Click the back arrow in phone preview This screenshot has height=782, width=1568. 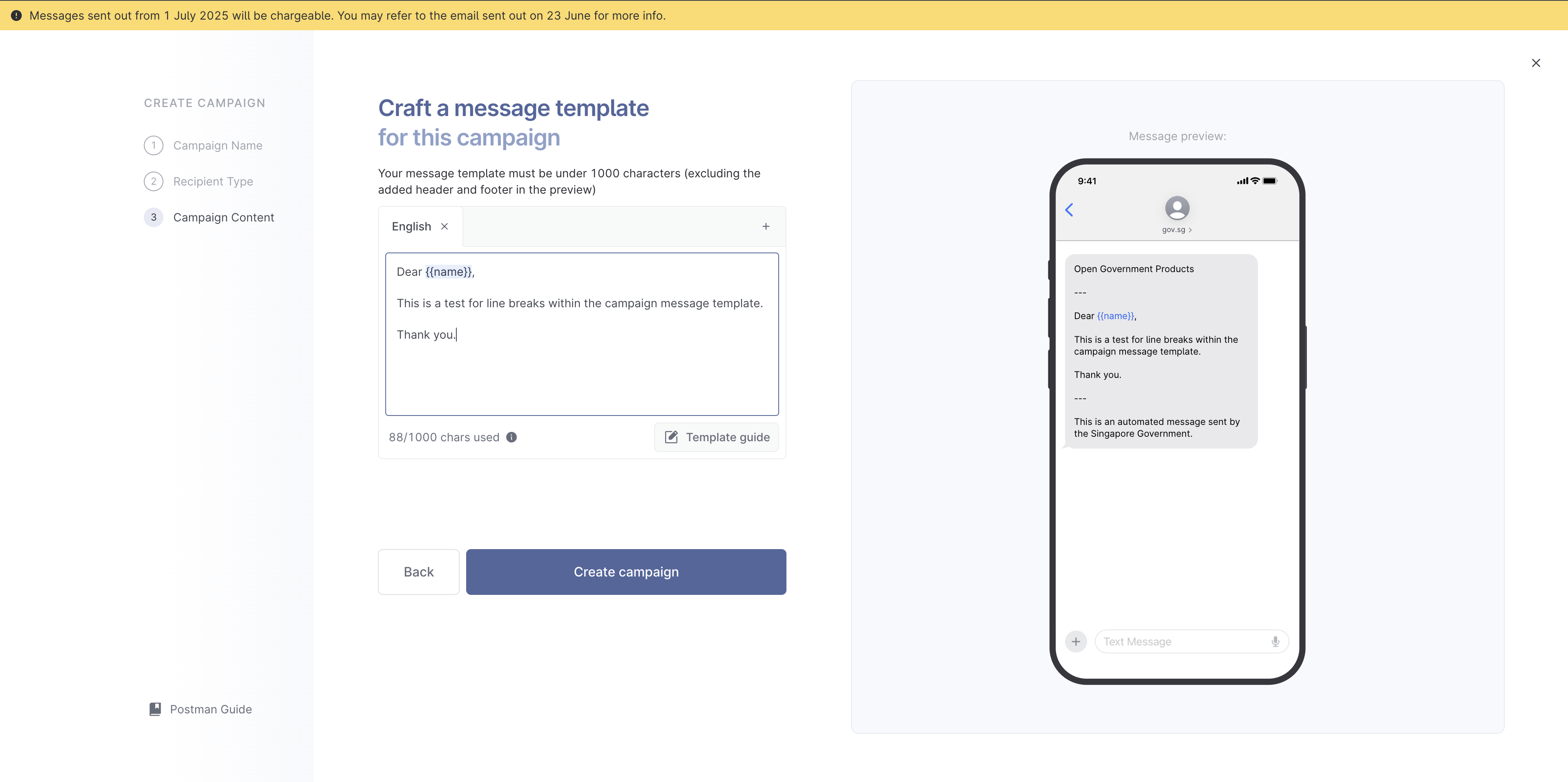click(1069, 210)
